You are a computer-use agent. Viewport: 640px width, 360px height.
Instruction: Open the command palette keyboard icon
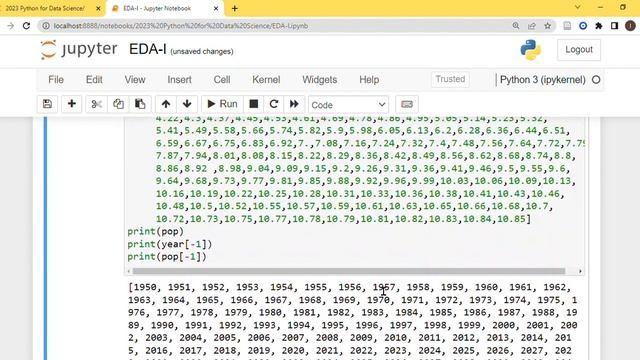[407, 104]
